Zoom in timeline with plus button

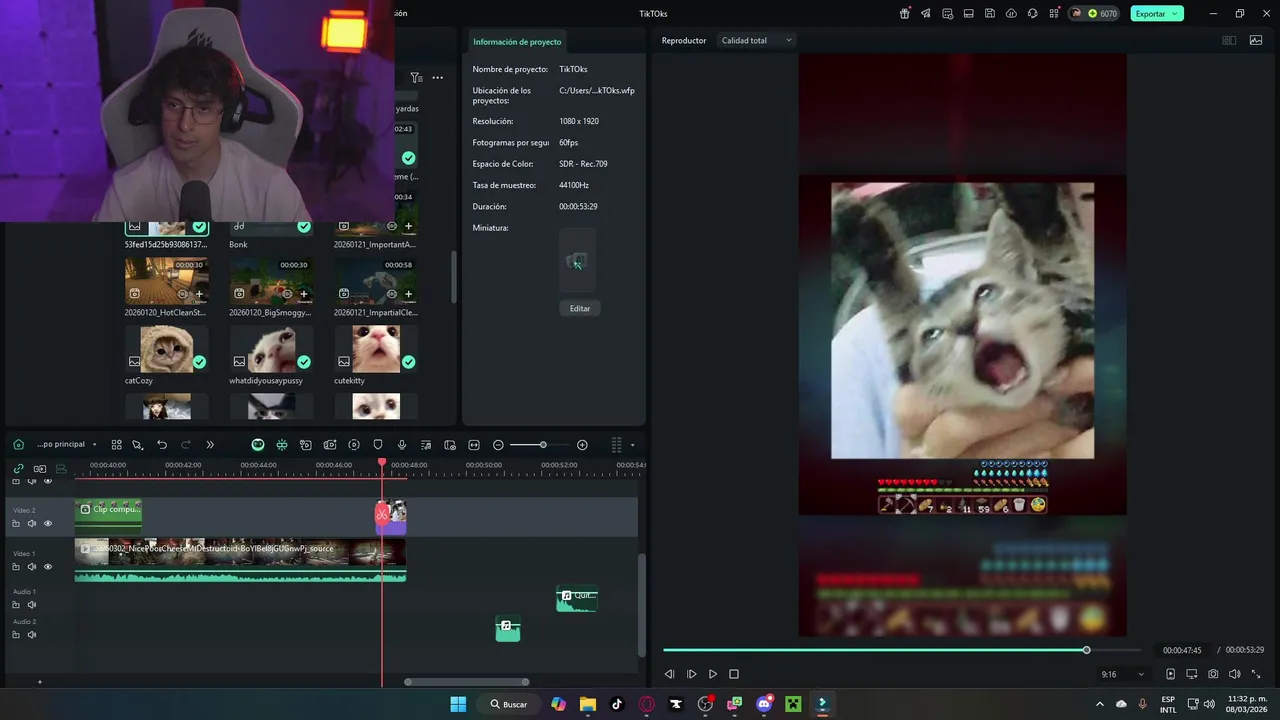pos(582,445)
